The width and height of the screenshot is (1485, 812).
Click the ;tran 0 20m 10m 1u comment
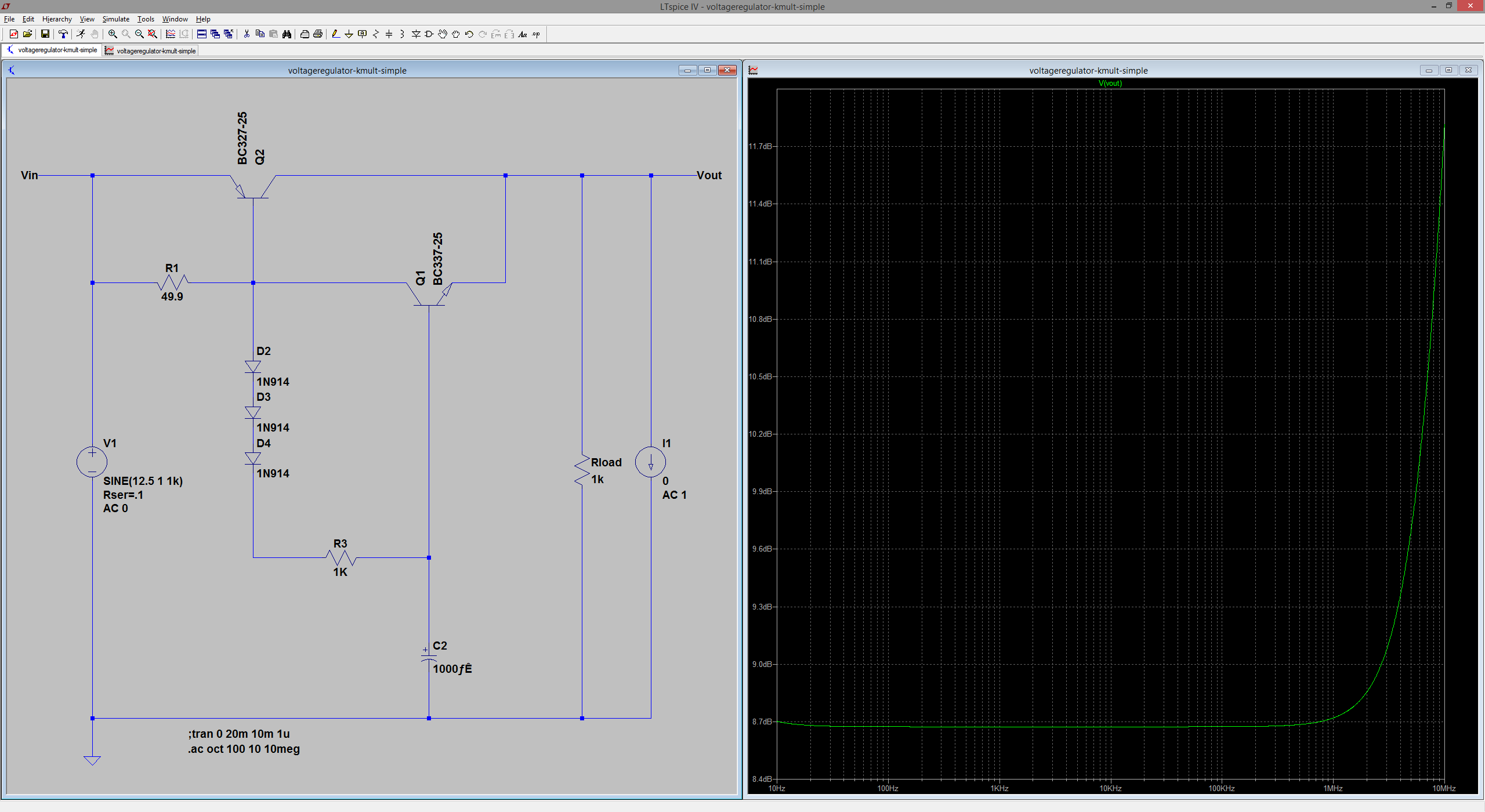click(x=238, y=734)
